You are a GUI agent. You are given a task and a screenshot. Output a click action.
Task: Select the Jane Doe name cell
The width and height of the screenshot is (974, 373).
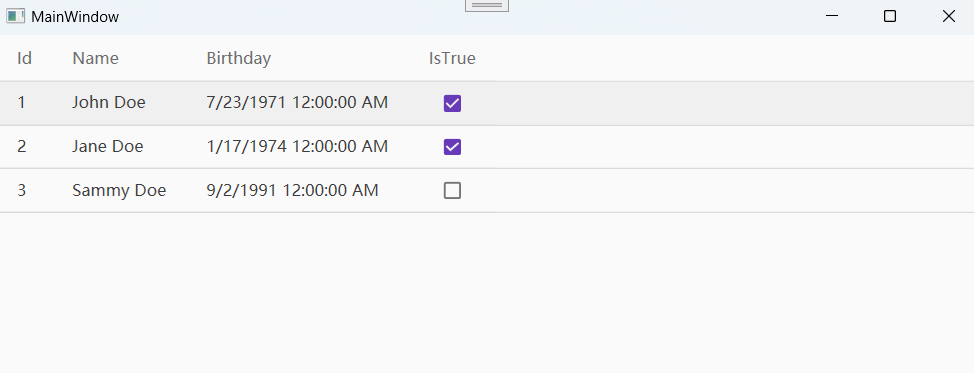pos(107,146)
